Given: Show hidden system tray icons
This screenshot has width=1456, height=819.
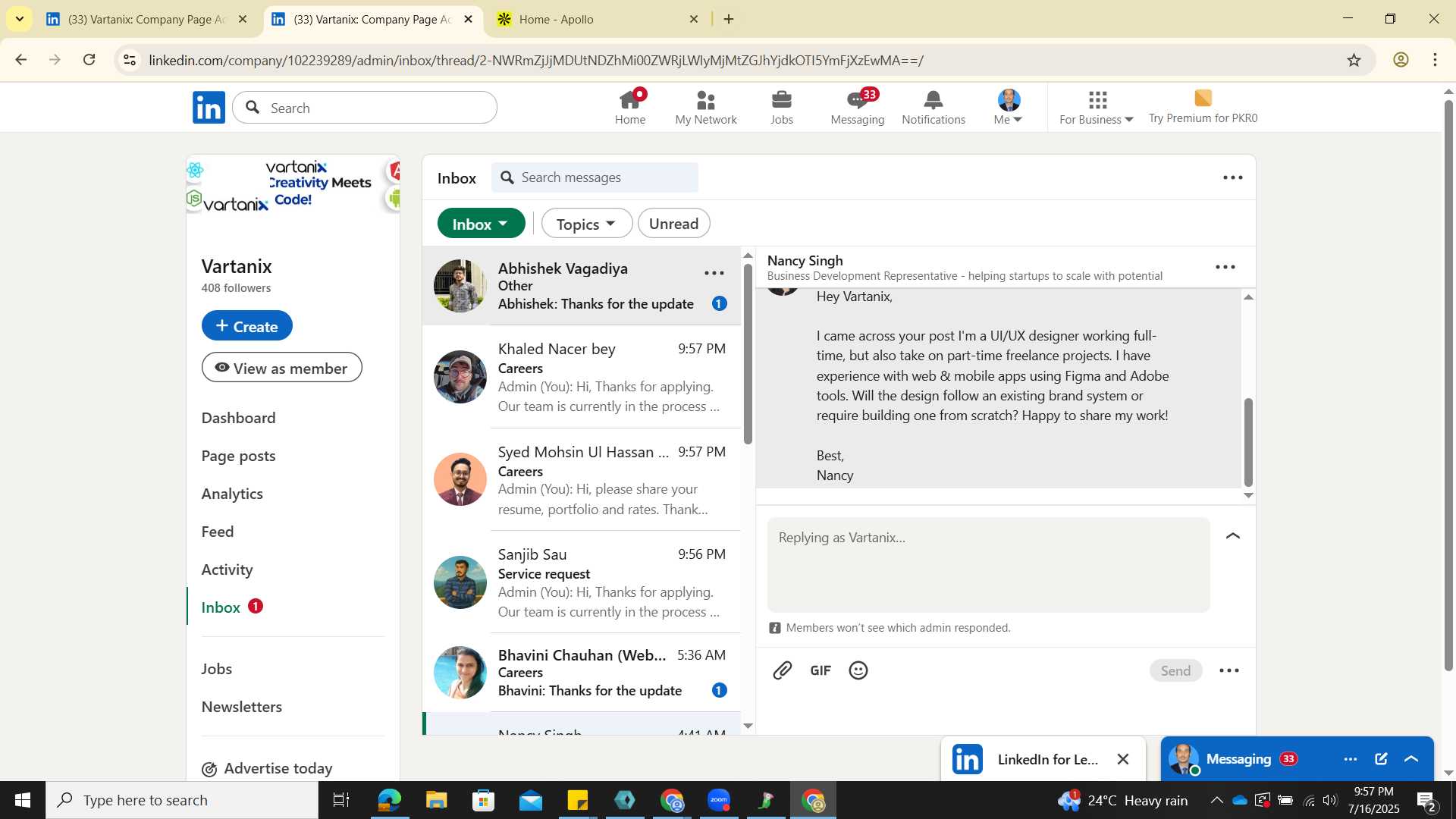Looking at the screenshot, I should pyautogui.click(x=1216, y=800).
